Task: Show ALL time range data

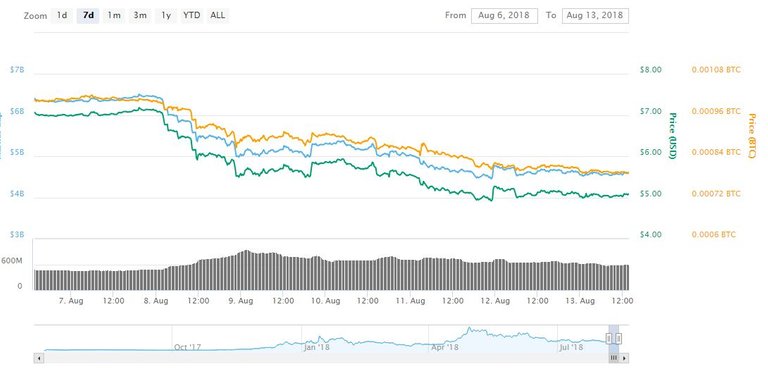Action: click(217, 16)
